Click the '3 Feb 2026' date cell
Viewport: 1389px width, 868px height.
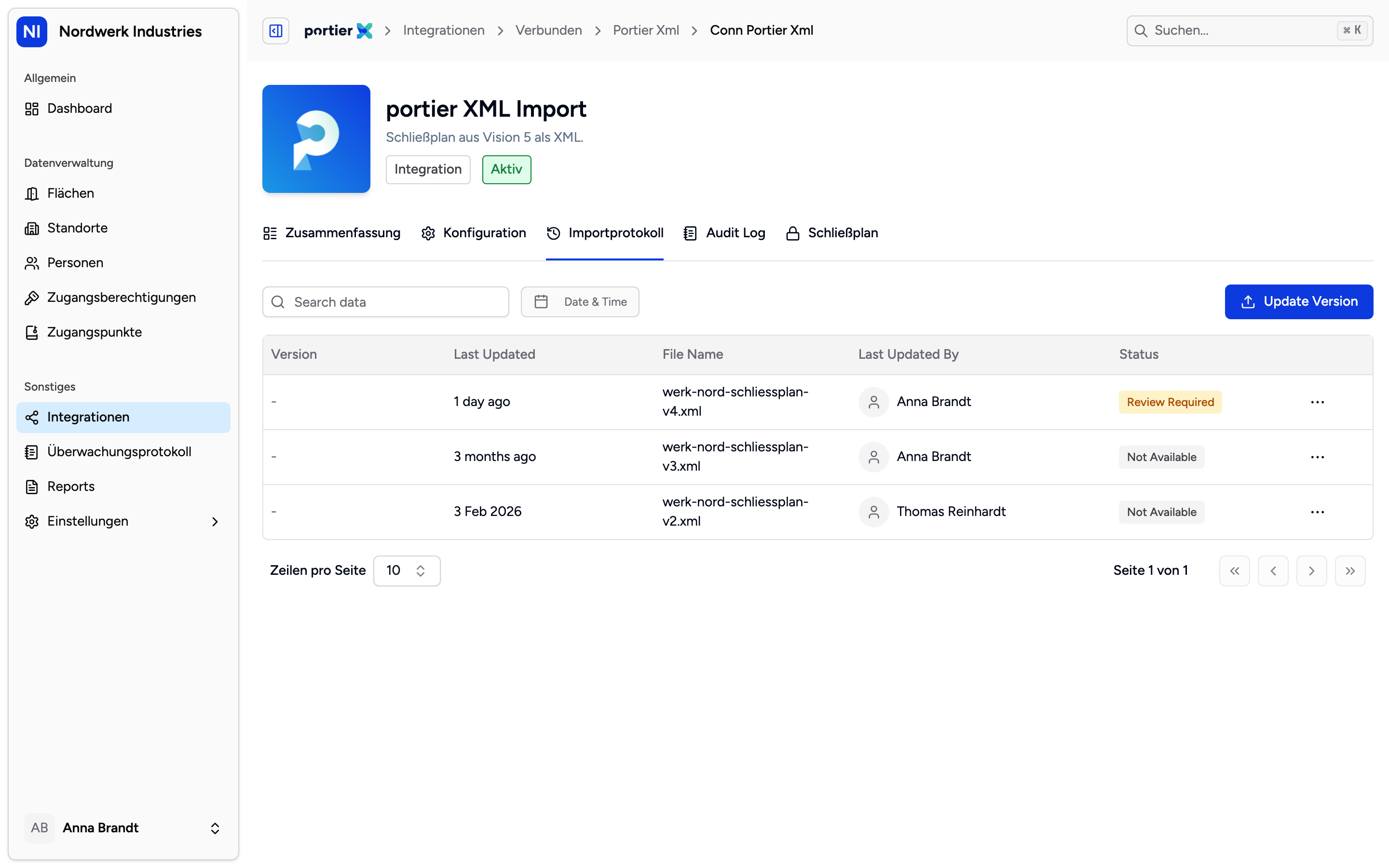click(x=487, y=512)
